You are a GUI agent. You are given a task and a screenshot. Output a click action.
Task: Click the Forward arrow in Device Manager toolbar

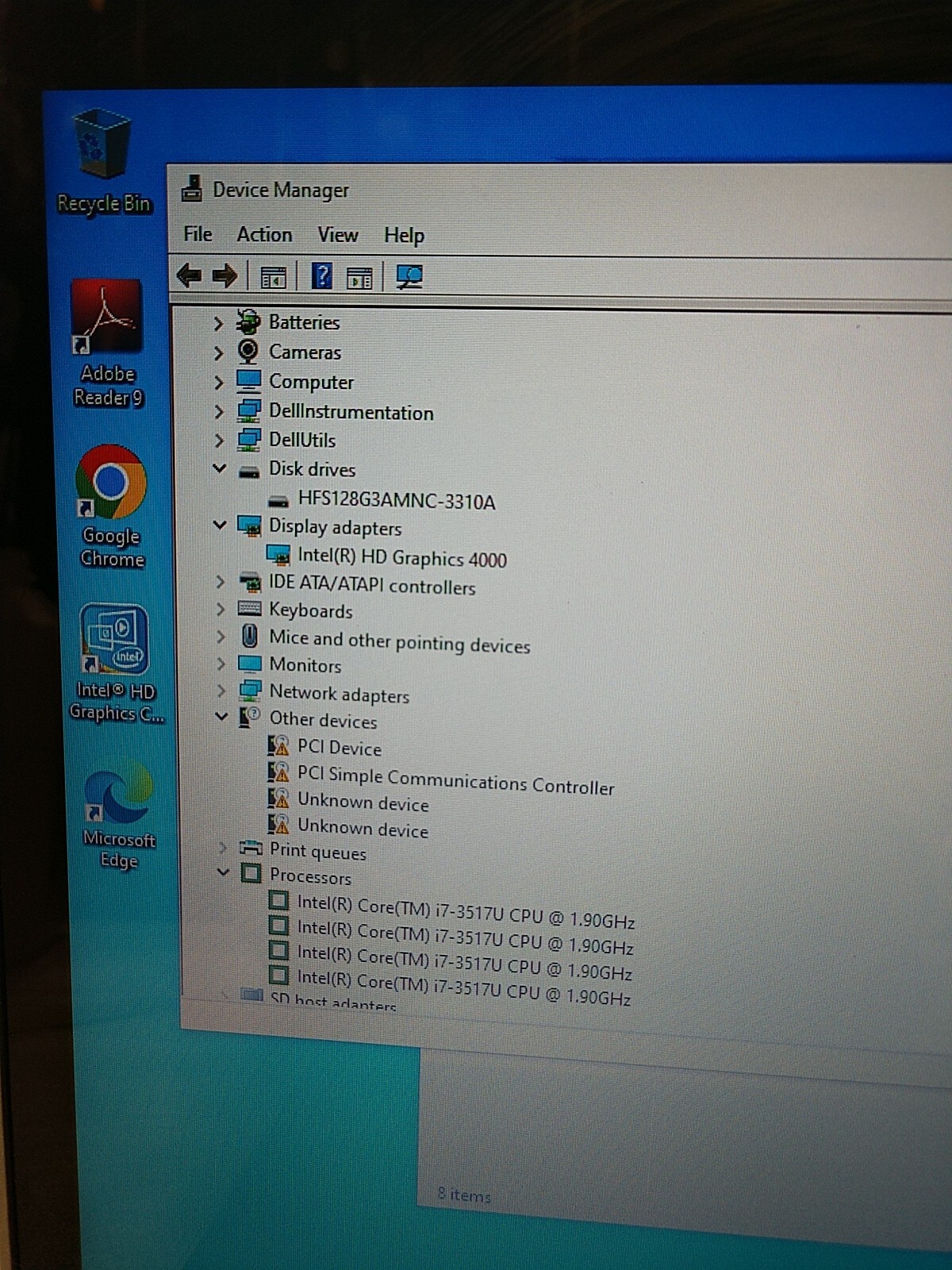(225, 276)
